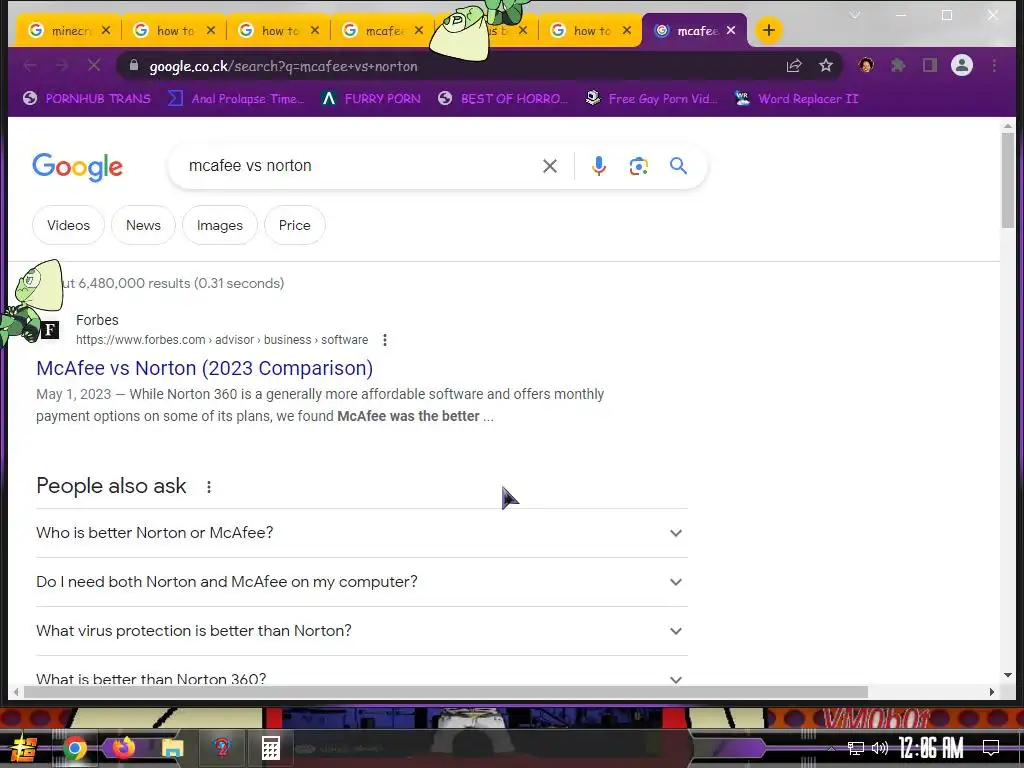The image size is (1024, 768).
Task: Launch Firefox from the taskbar
Action: (123, 746)
